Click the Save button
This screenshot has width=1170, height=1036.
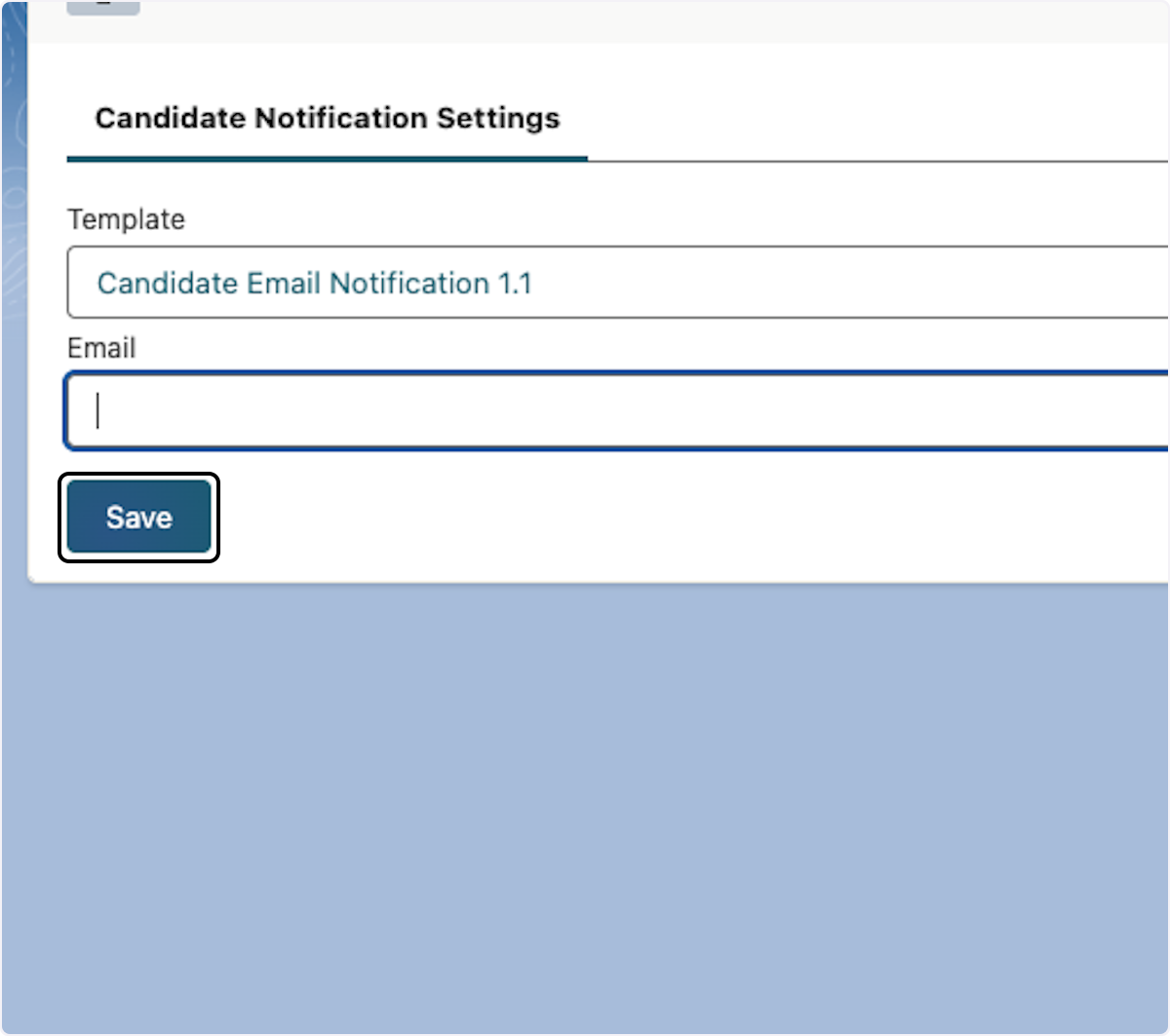(138, 518)
